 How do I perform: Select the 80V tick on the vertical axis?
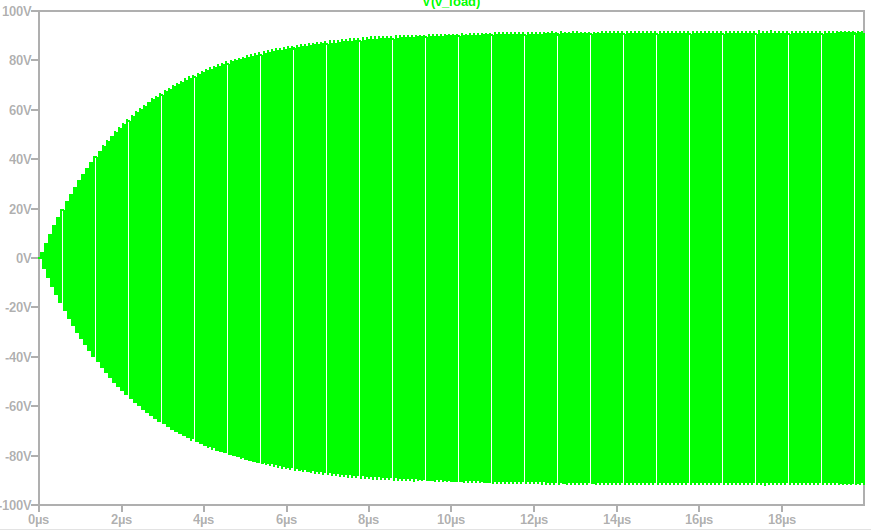point(21,60)
